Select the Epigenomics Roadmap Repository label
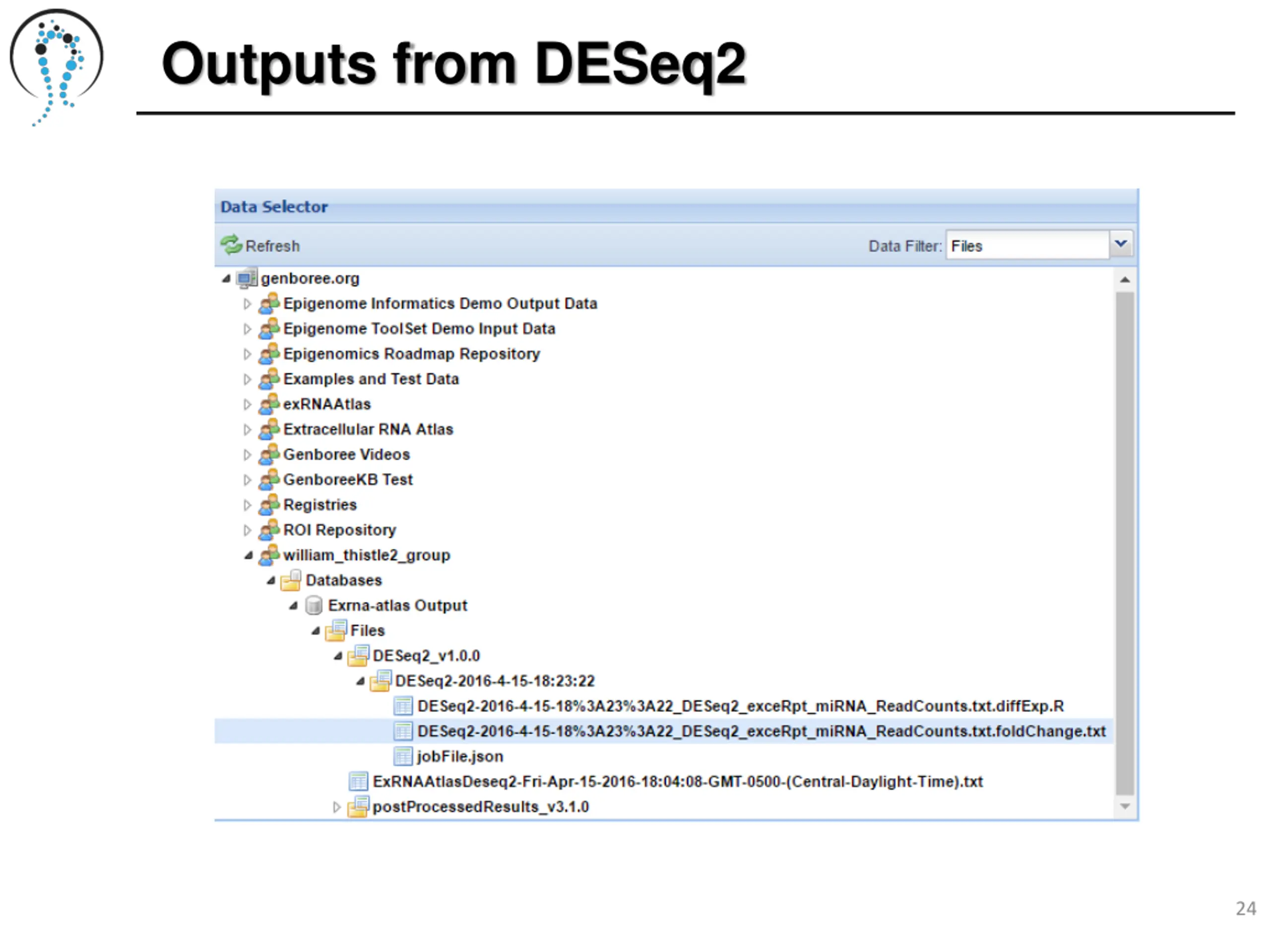The width and height of the screenshot is (1270, 952). [412, 354]
